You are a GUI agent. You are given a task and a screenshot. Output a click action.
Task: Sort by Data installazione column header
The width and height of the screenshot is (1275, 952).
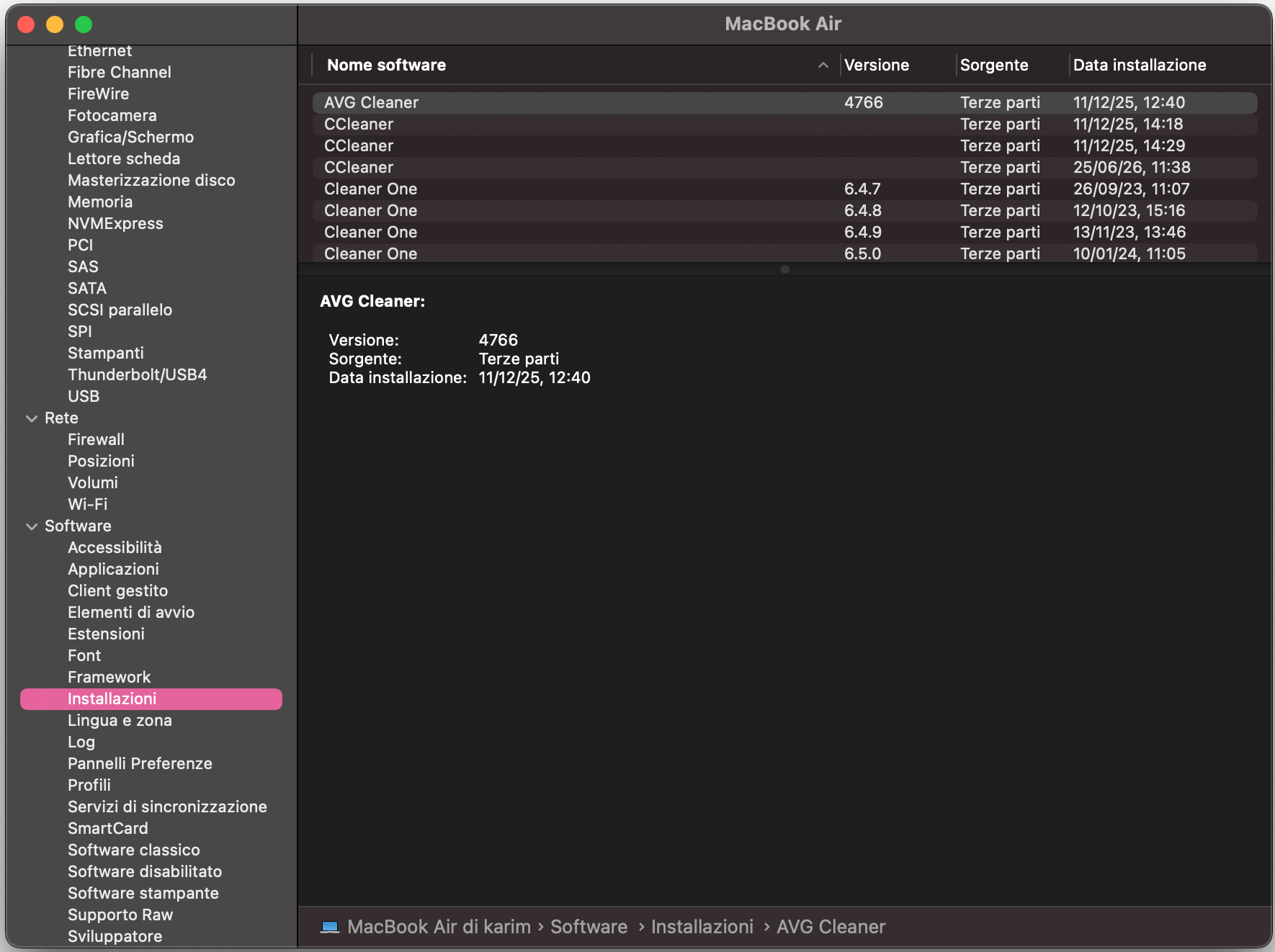point(1140,65)
